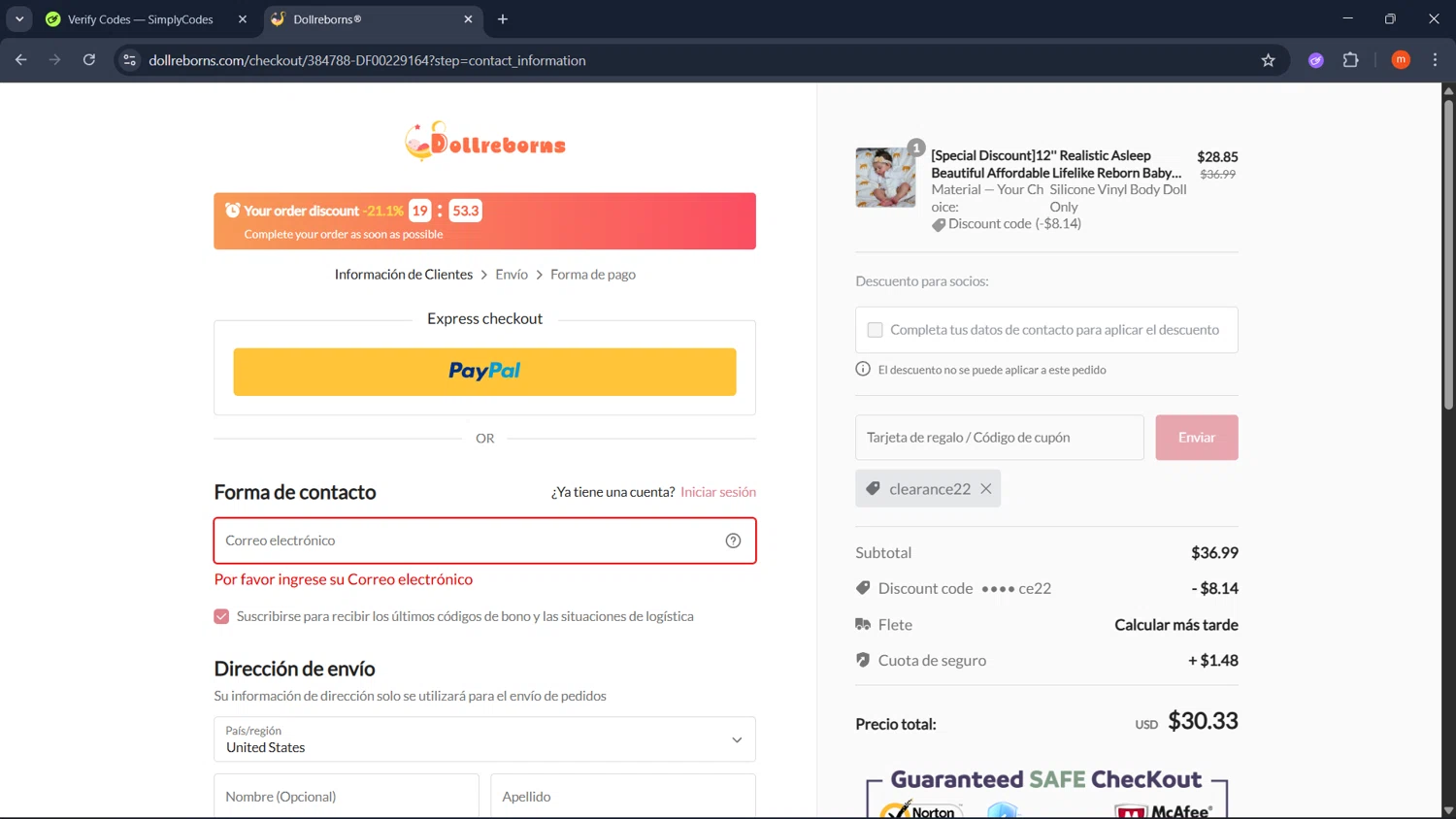Submit coupon with Enviar button
Image resolution: width=1456 pixels, height=819 pixels.
(1197, 438)
